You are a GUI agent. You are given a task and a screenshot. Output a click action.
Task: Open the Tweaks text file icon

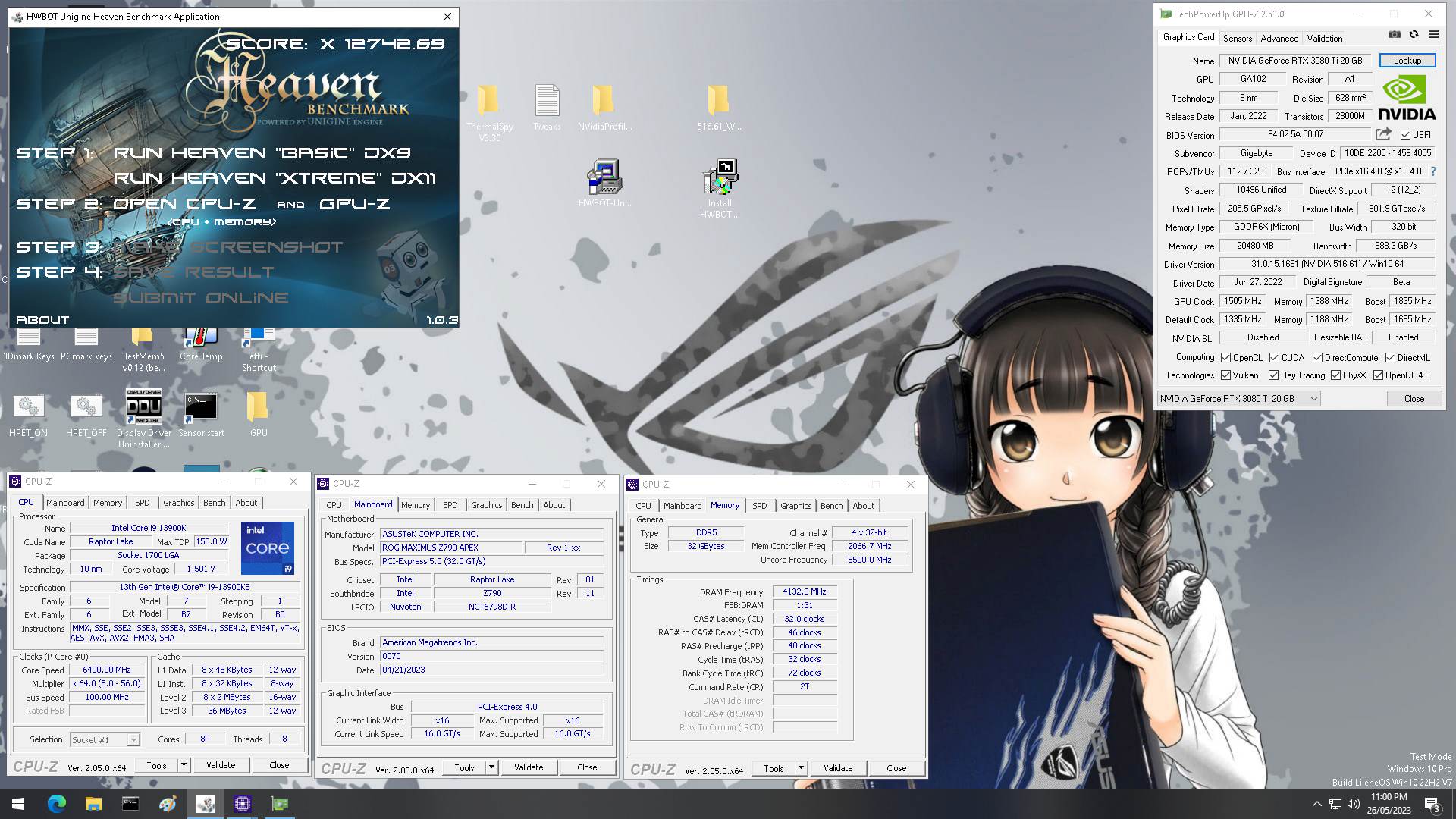(547, 108)
